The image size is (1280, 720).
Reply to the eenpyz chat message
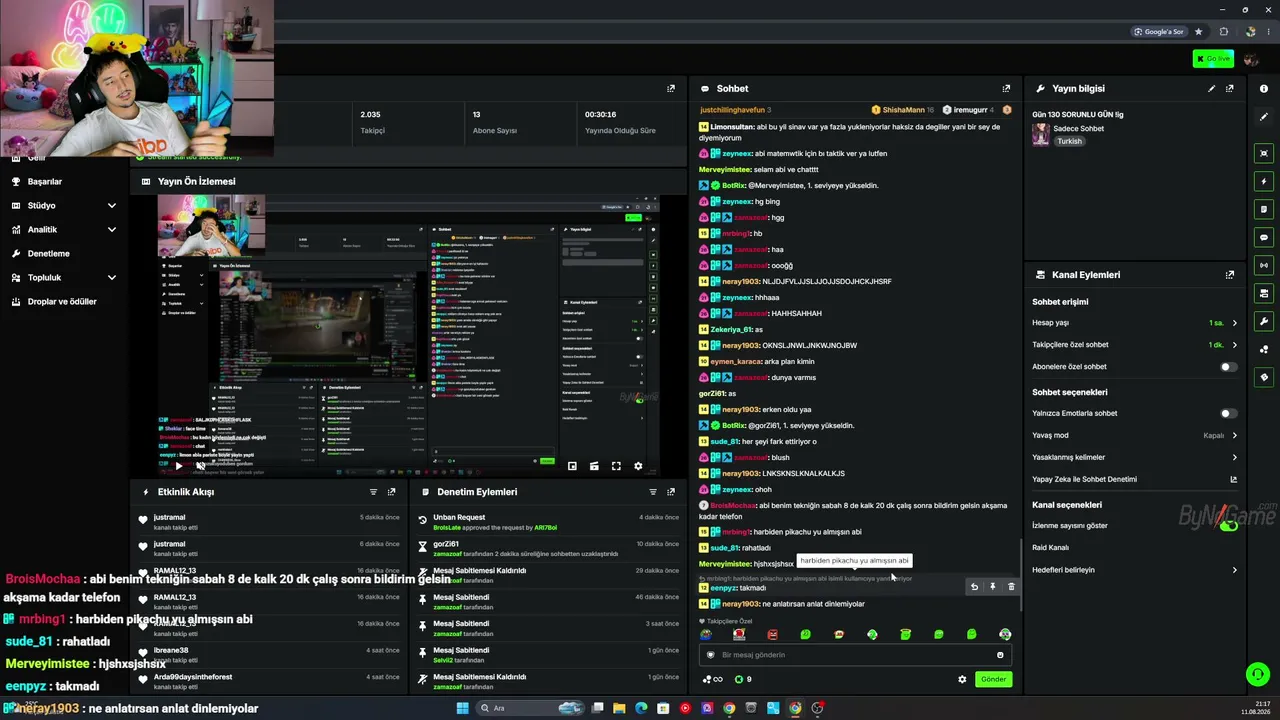click(x=974, y=587)
